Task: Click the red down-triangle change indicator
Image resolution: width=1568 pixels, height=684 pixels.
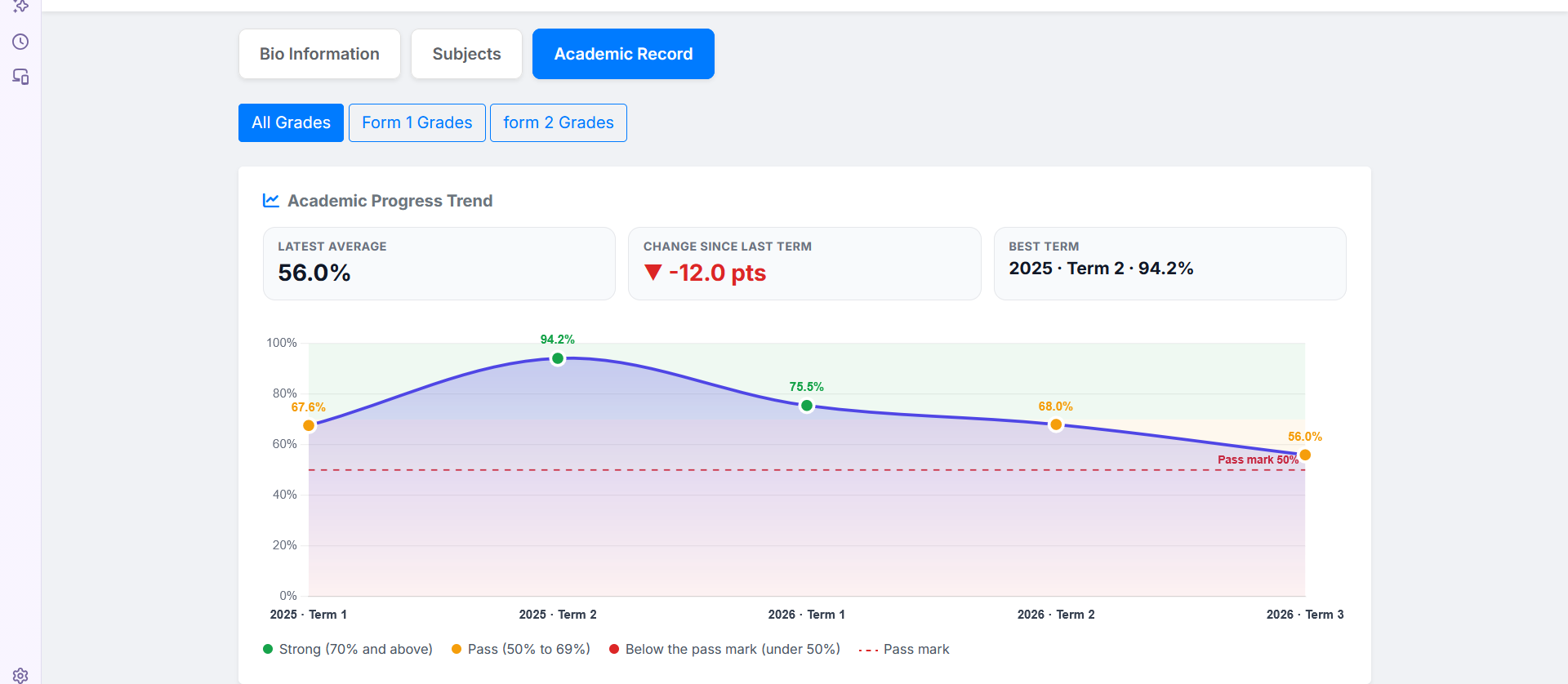Action: tap(653, 272)
